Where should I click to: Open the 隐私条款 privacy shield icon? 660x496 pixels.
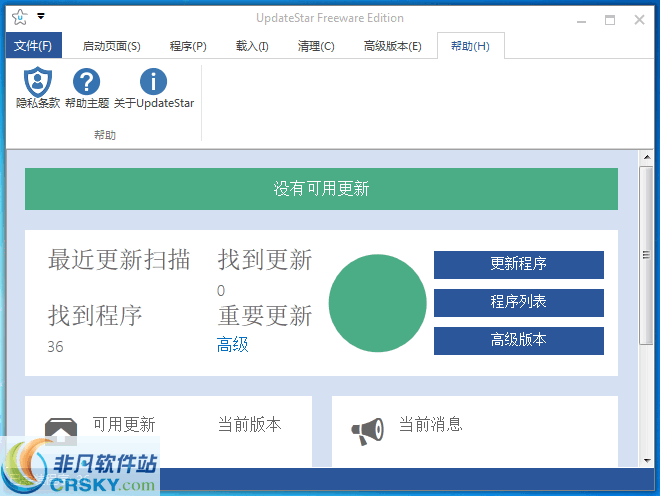[38, 81]
